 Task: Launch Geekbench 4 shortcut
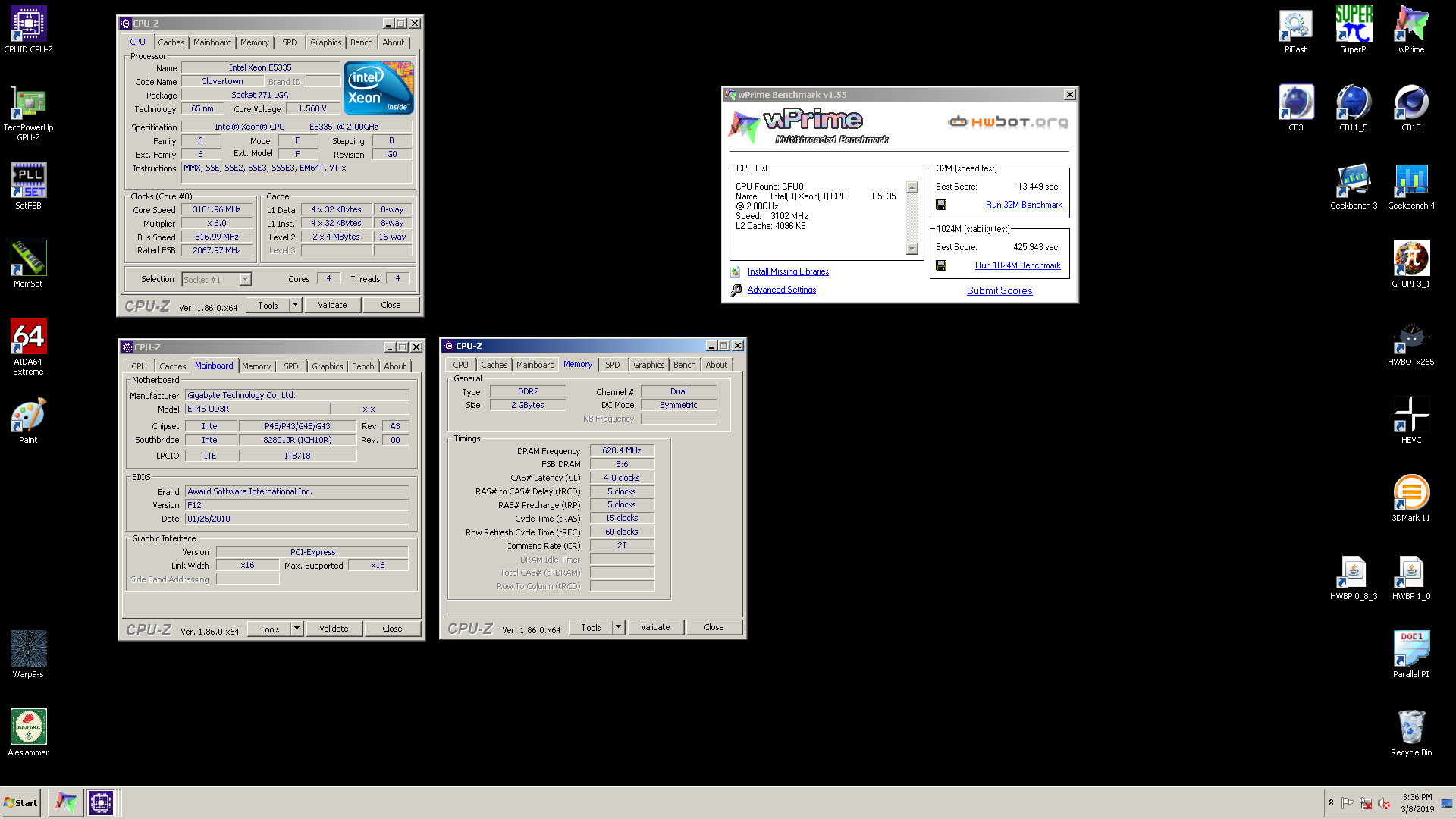[x=1411, y=187]
